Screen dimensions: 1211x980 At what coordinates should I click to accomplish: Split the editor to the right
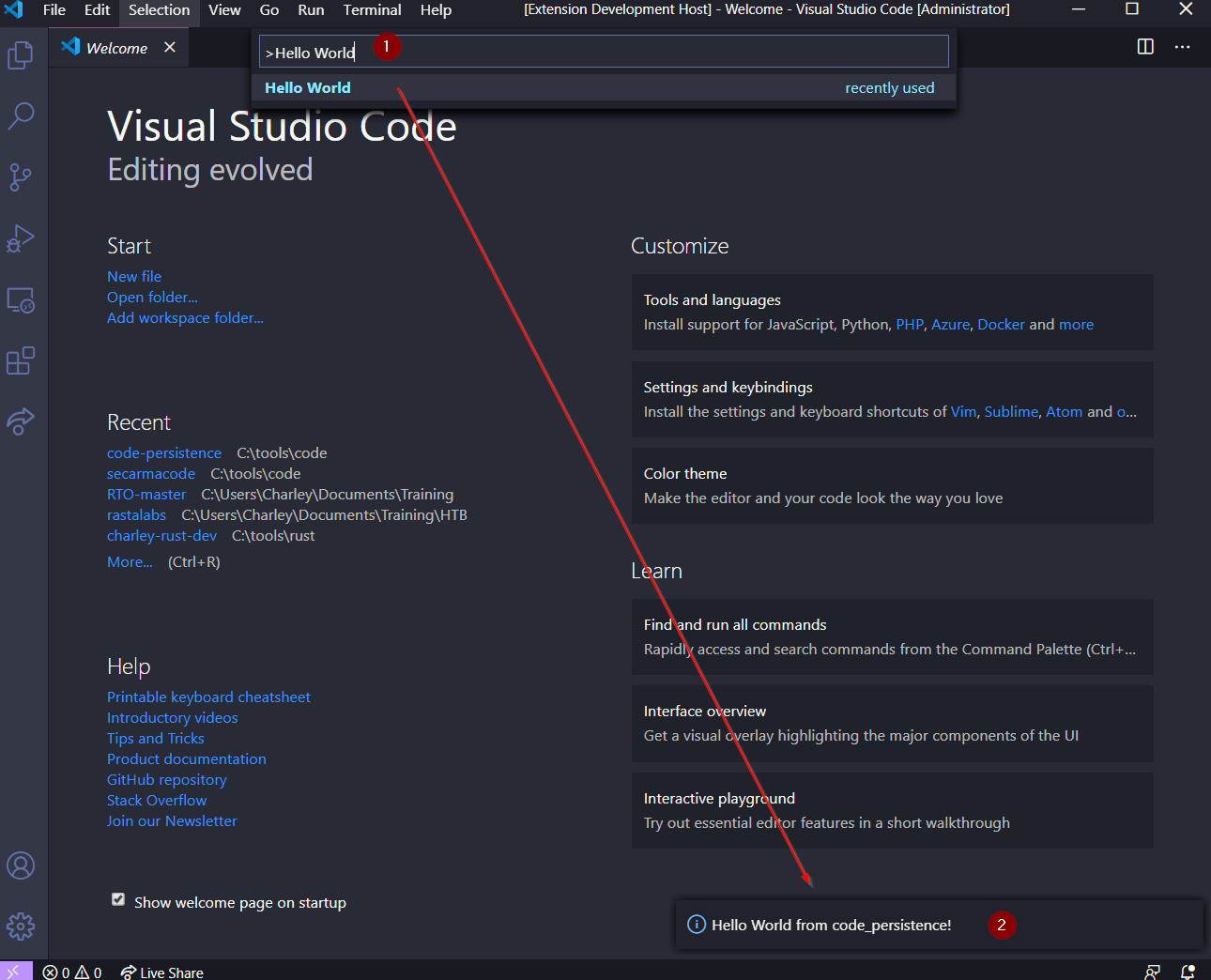pos(1145,47)
